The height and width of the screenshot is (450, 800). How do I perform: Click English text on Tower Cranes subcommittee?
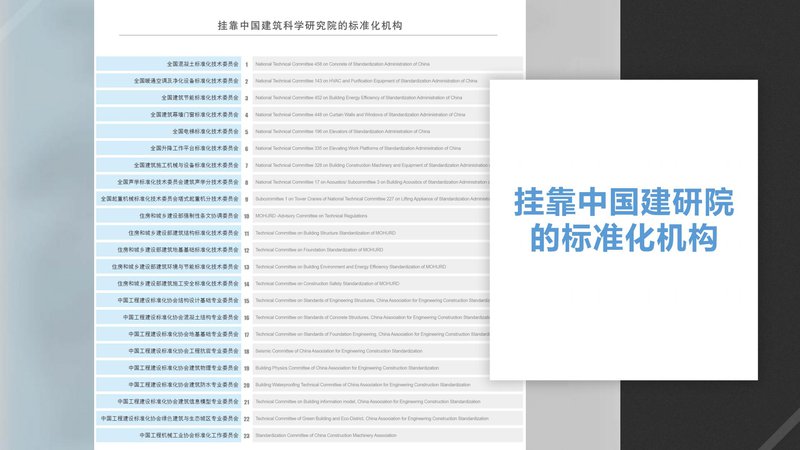372,199
